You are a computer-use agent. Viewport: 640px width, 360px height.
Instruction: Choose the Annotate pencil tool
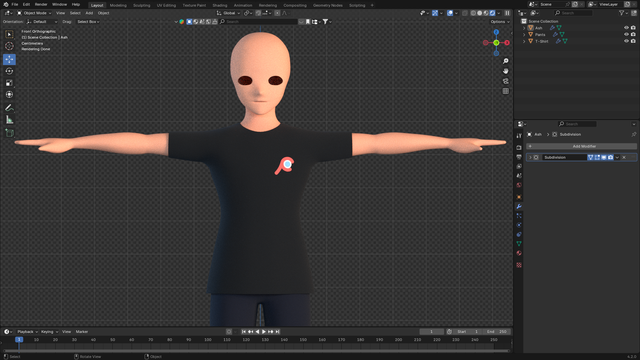tap(9, 108)
